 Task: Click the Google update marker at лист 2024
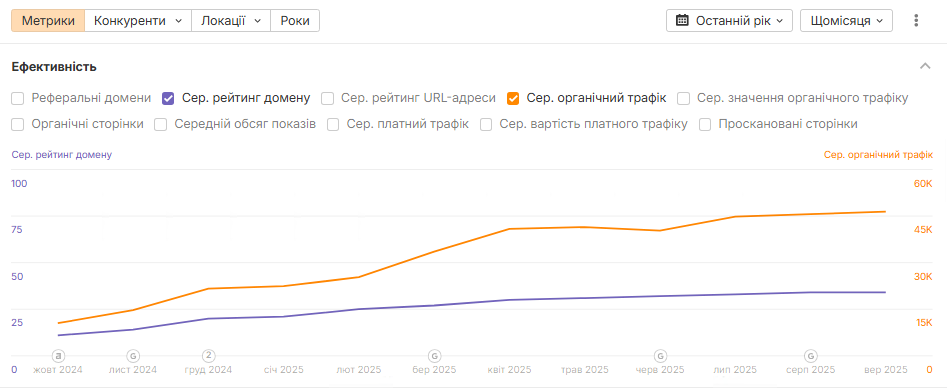pyautogui.click(x=133, y=355)
